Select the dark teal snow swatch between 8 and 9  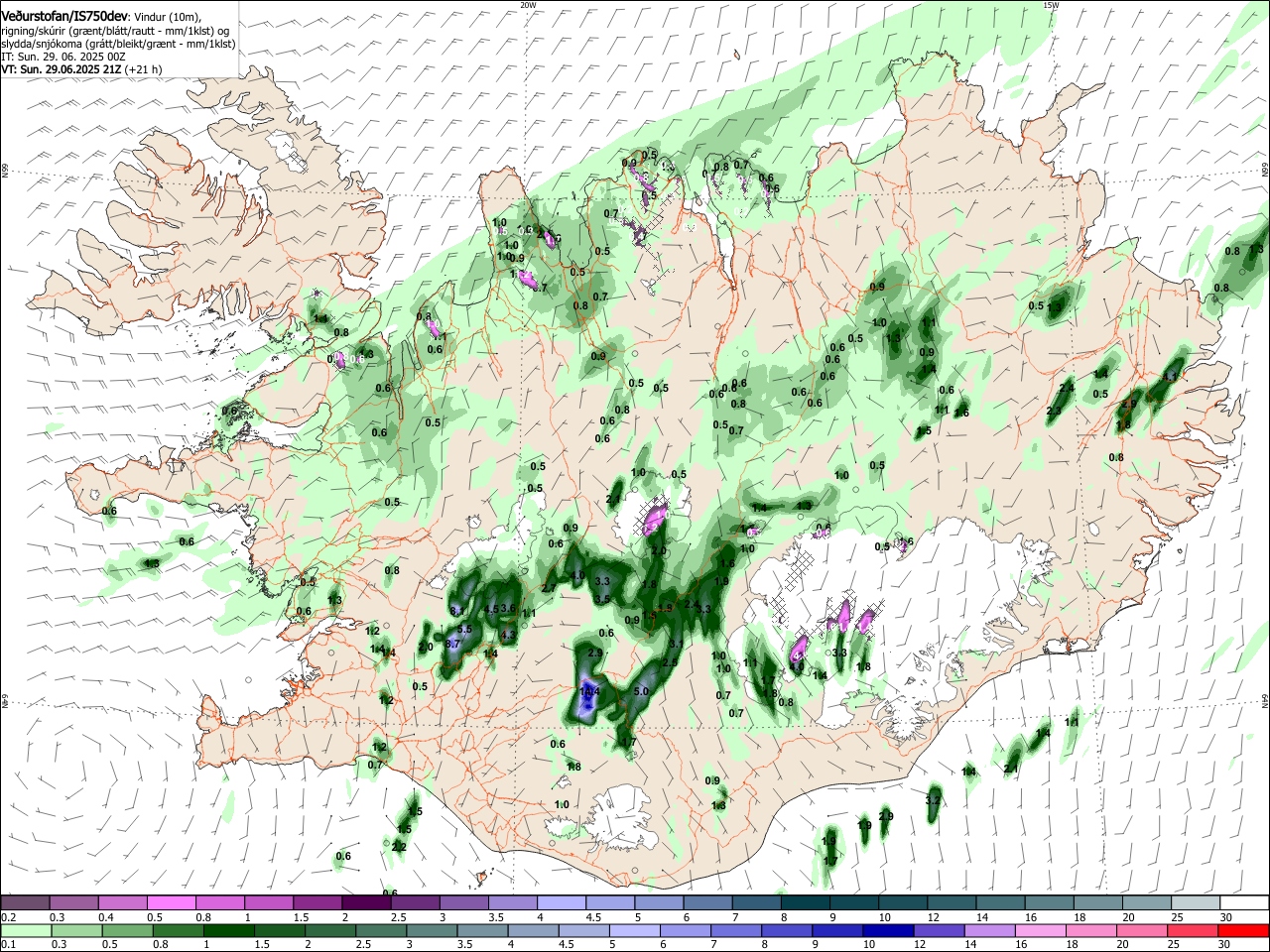806,902
